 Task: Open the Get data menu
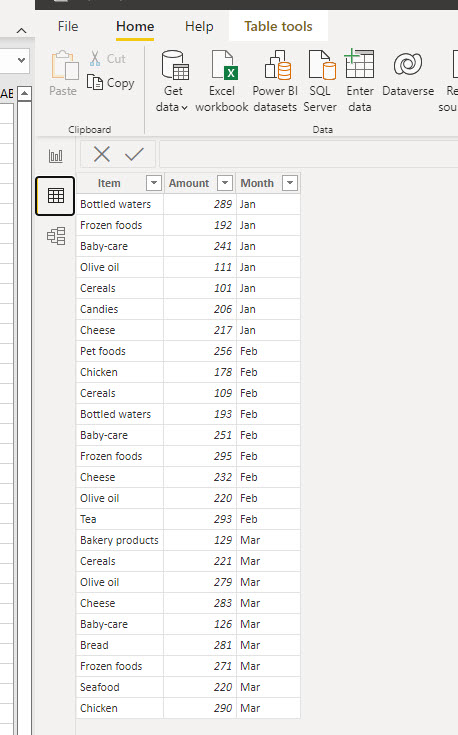click(x=172, y=81)
